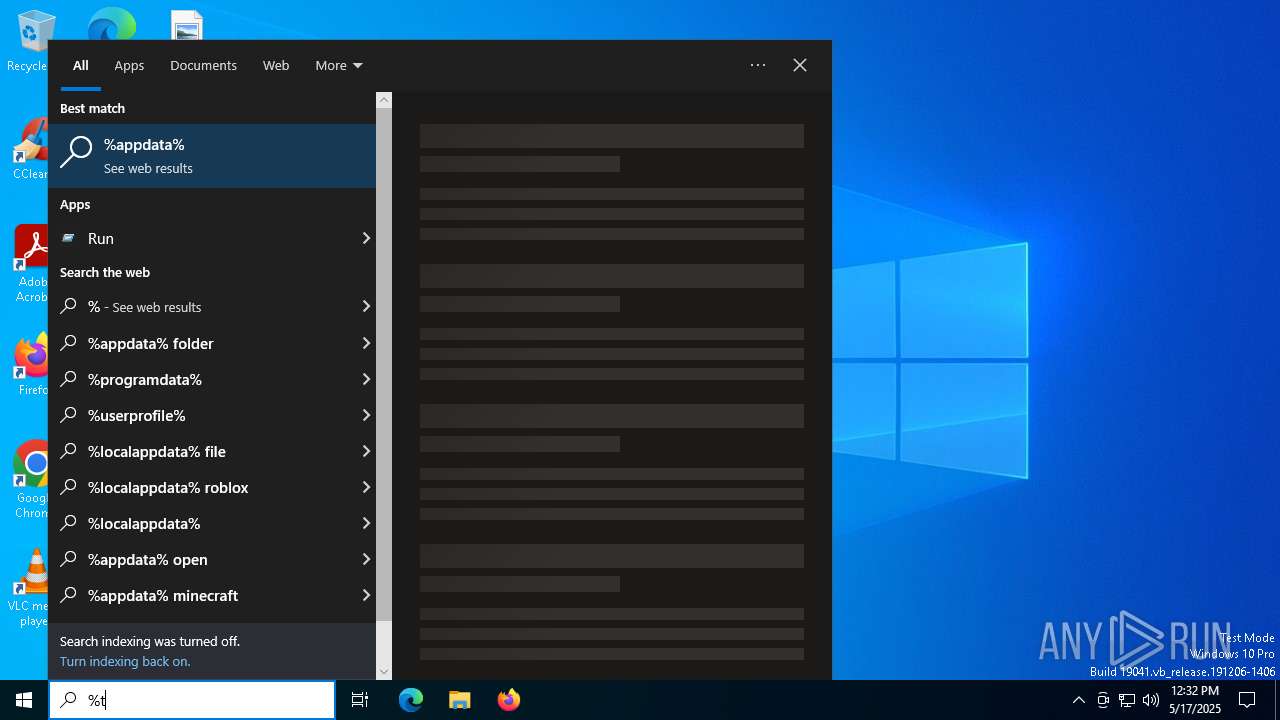Open the search options ellipsis menu
This screenshot has height=720, width=1280.
coord(758,65)
